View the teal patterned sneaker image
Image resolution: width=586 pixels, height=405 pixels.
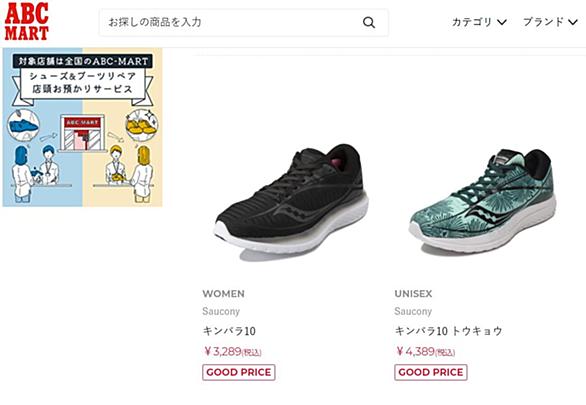coord(482,202)
